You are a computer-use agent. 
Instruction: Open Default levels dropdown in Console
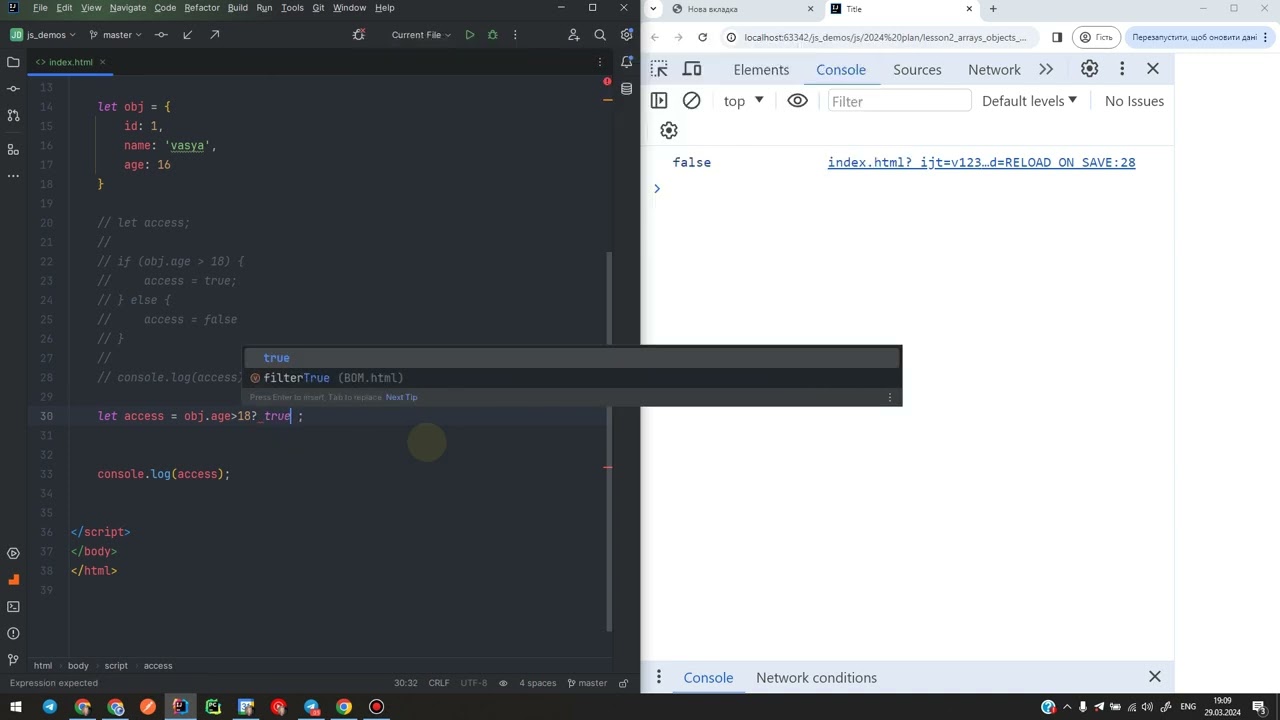[1030, 101]
